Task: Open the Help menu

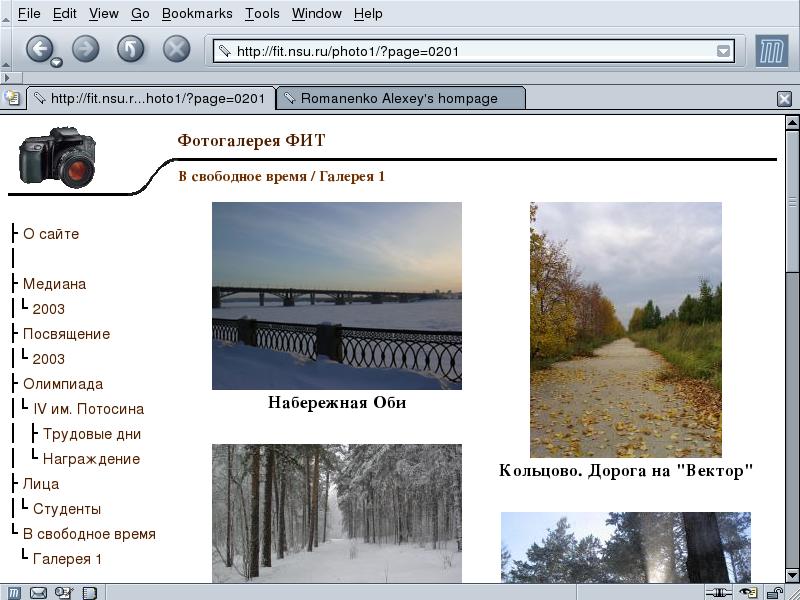Action: point(368,14)
